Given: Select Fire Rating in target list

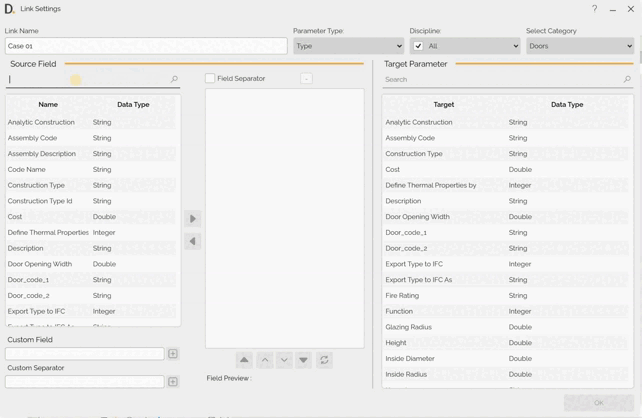Looking at the screenshot, I should [x=402, y=296].
